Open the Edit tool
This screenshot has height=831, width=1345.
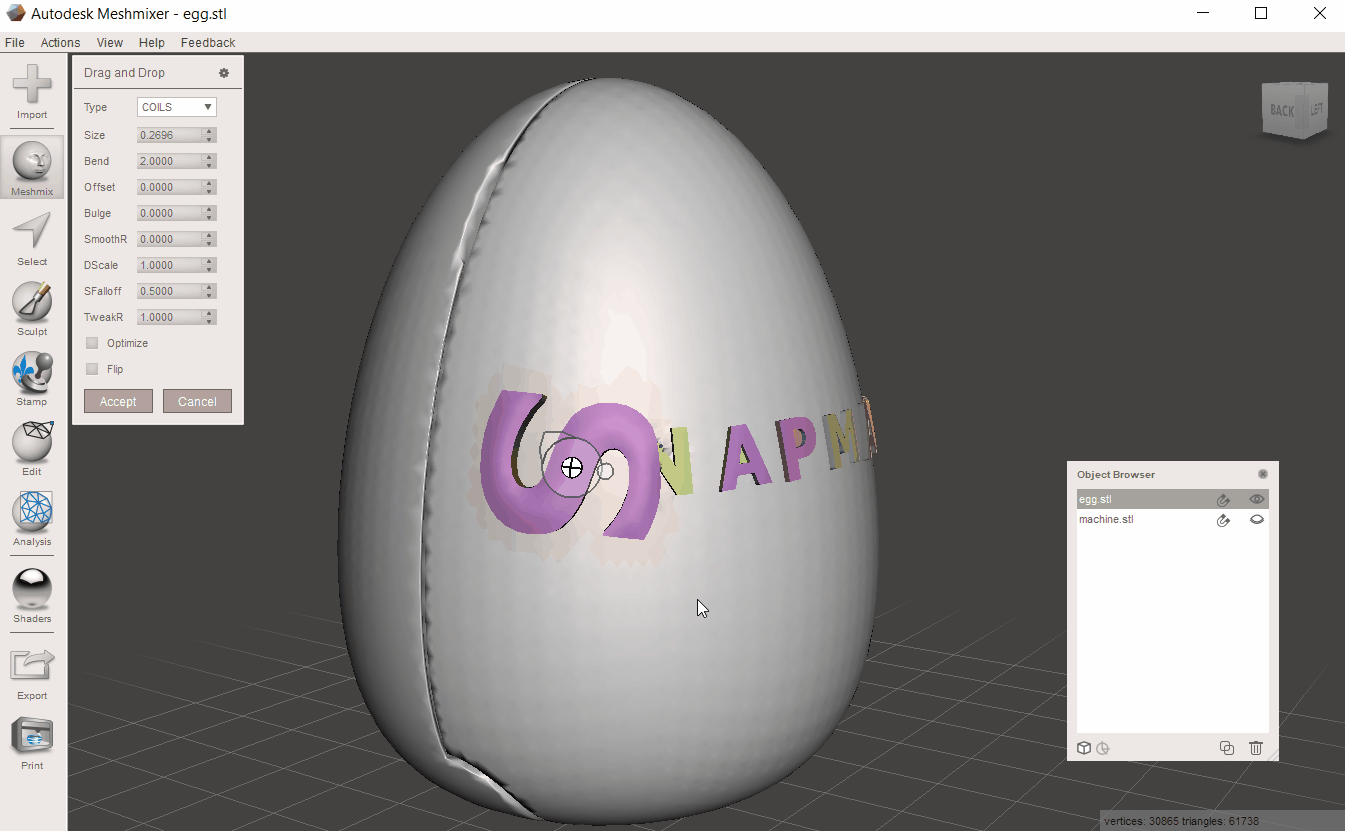32,448
